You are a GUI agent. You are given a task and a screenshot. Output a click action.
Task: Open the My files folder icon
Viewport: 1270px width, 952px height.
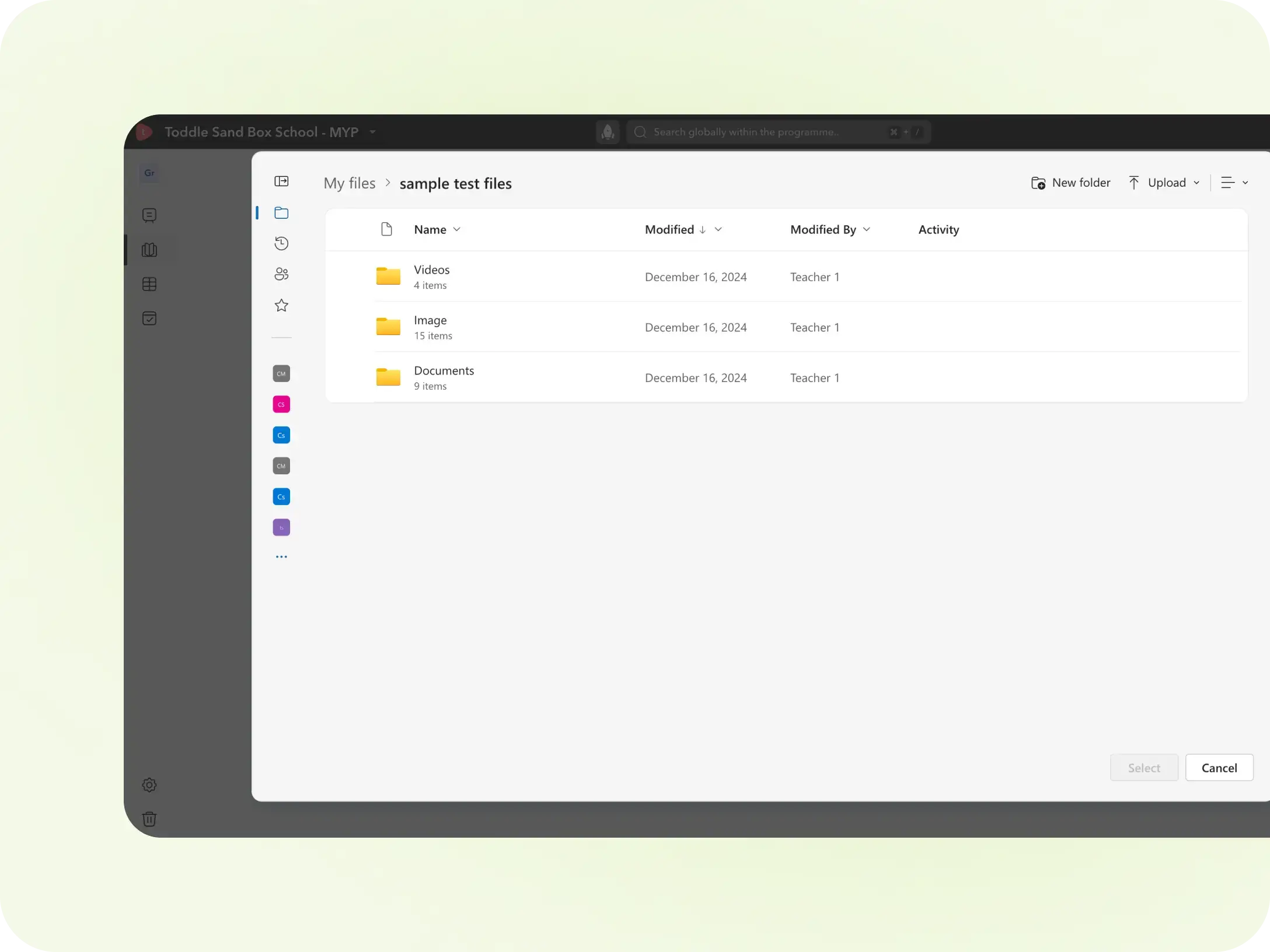tap(281, 213)
